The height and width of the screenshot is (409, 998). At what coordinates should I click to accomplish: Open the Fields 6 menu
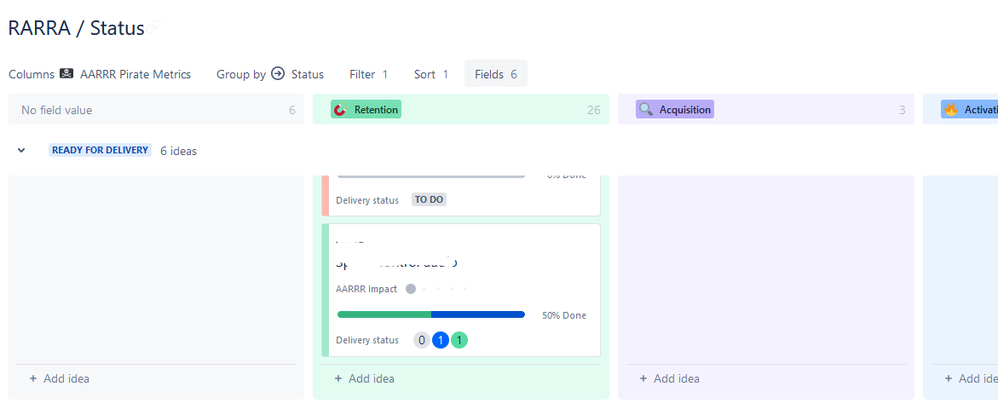[496, 74]
